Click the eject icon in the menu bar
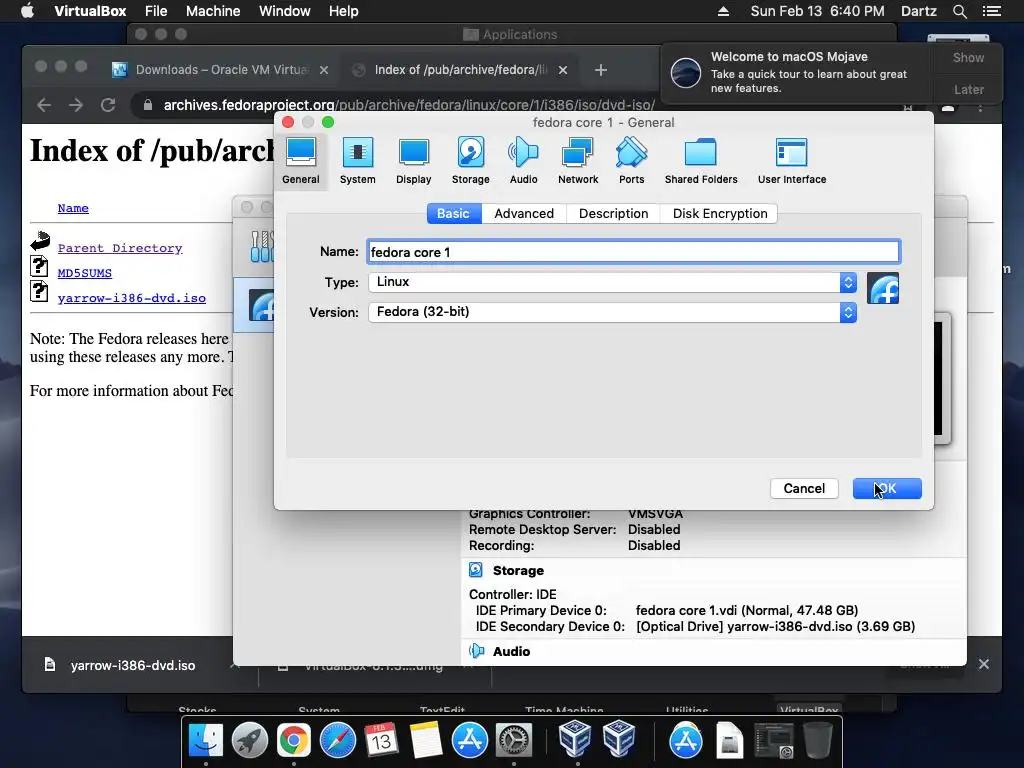This screenshot has width=1024, height=768. [x=724, y=11]
